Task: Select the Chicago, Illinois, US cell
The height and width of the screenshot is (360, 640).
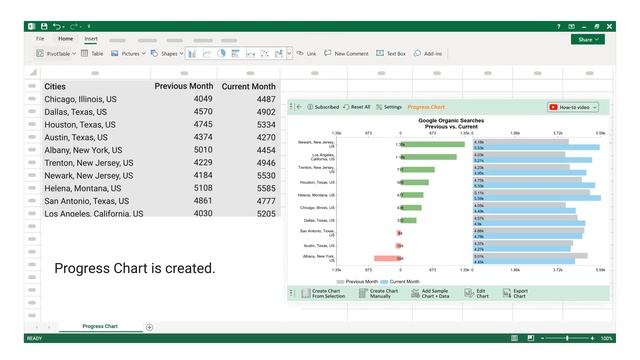Action: click(96, 99)
